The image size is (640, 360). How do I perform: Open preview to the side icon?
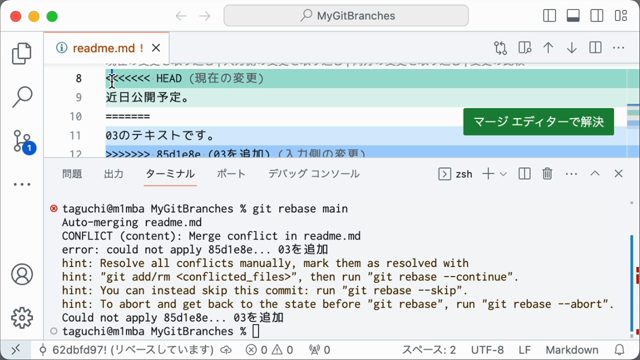(x=524, y=48)
